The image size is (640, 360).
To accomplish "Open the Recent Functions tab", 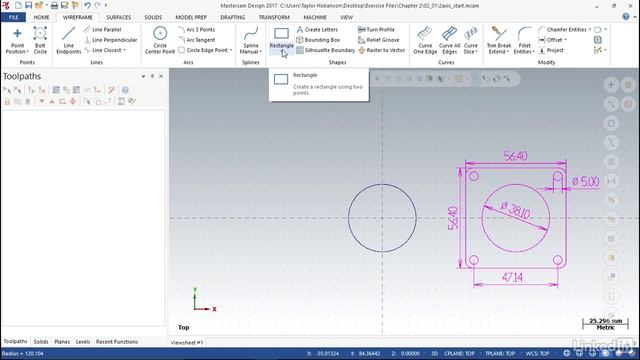I will (117, 342).
